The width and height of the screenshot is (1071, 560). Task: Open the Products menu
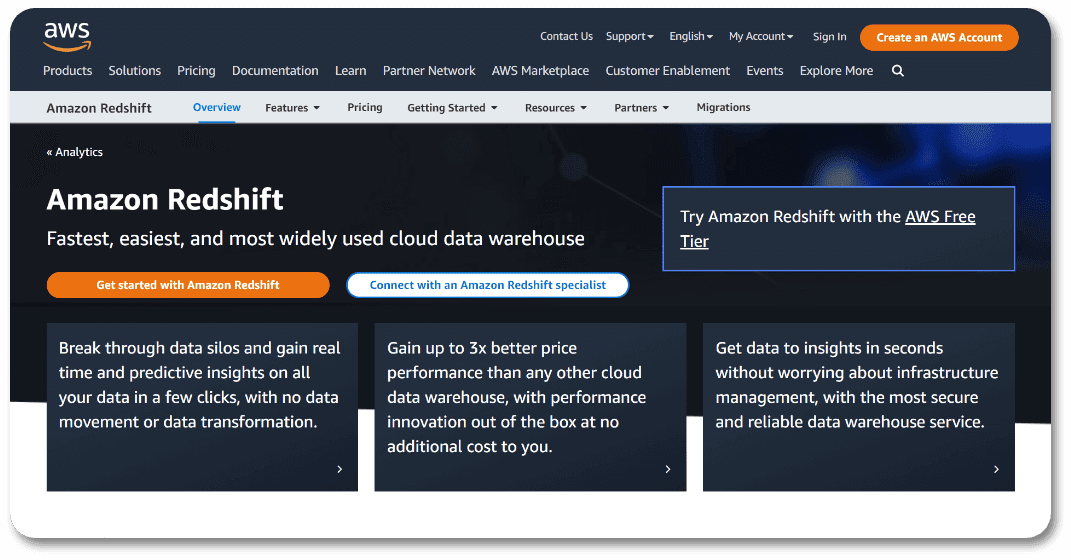coord(68,70)
